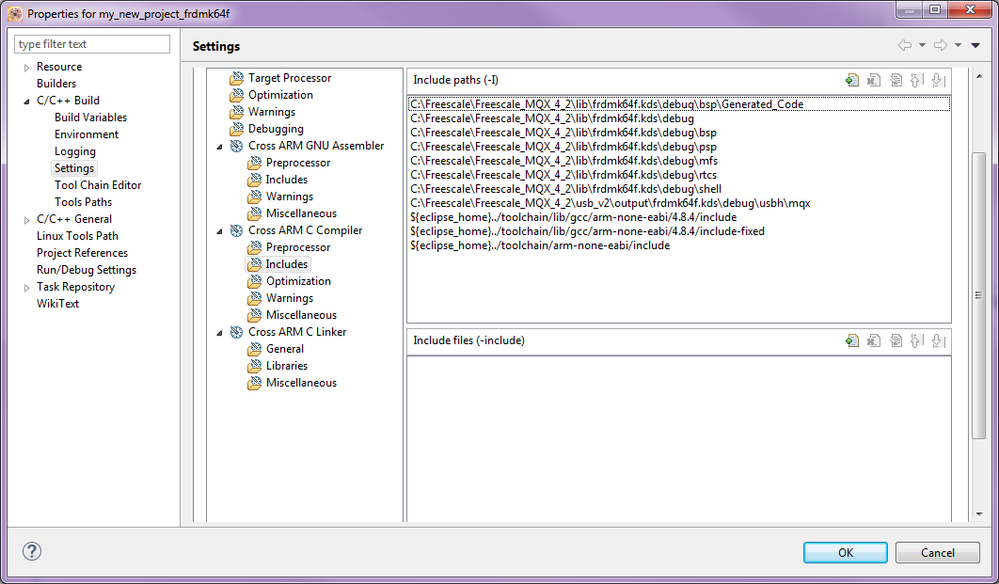Select Linux Tools Path
The image size is (999, 584).
tap(77, 236)
